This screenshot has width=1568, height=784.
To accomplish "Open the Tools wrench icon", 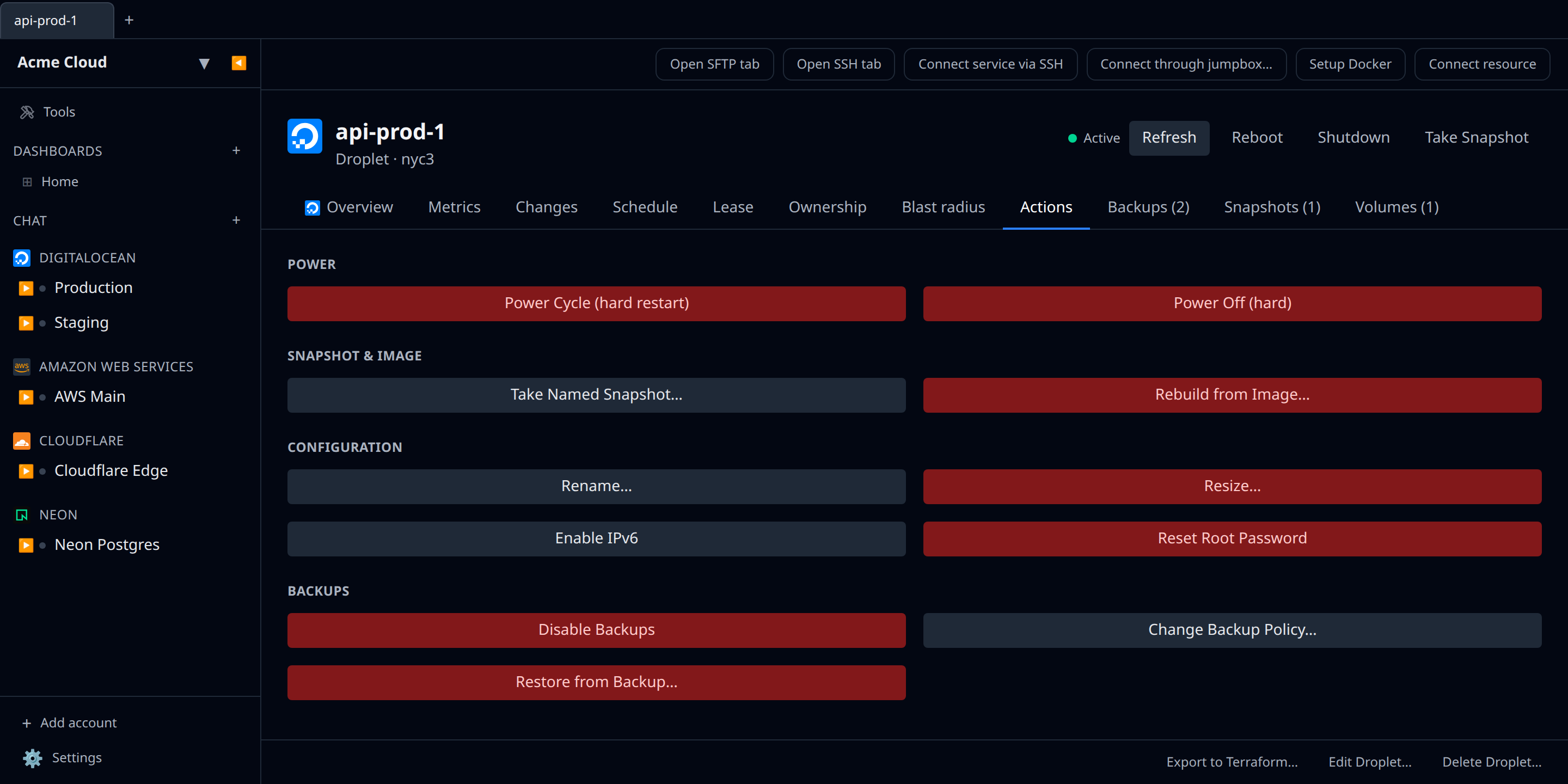I will pos(27,112).
